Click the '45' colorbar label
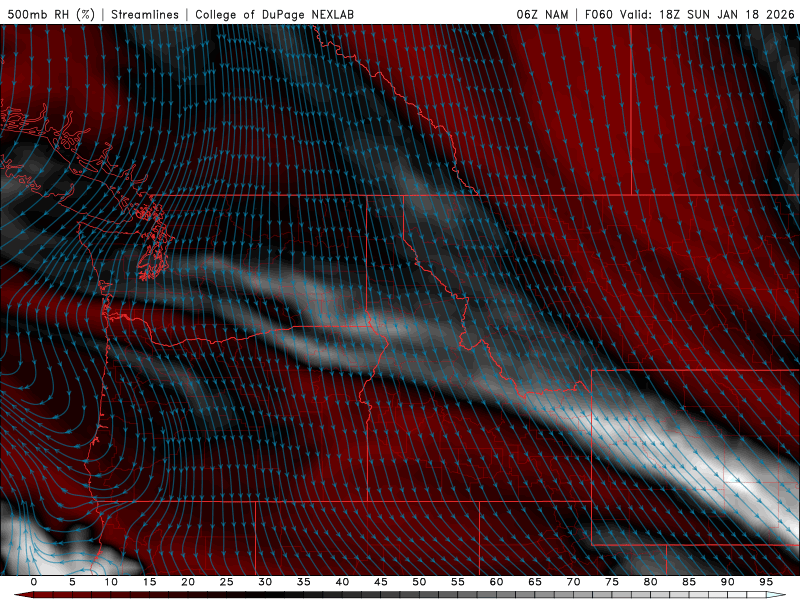Image resolution: width=800 pixels, height=600 pixels. pyautogui.click(x=381, y=582)
